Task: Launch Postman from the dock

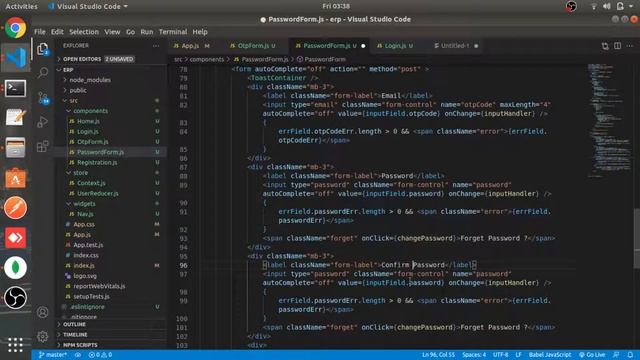Action: (16, 208)
